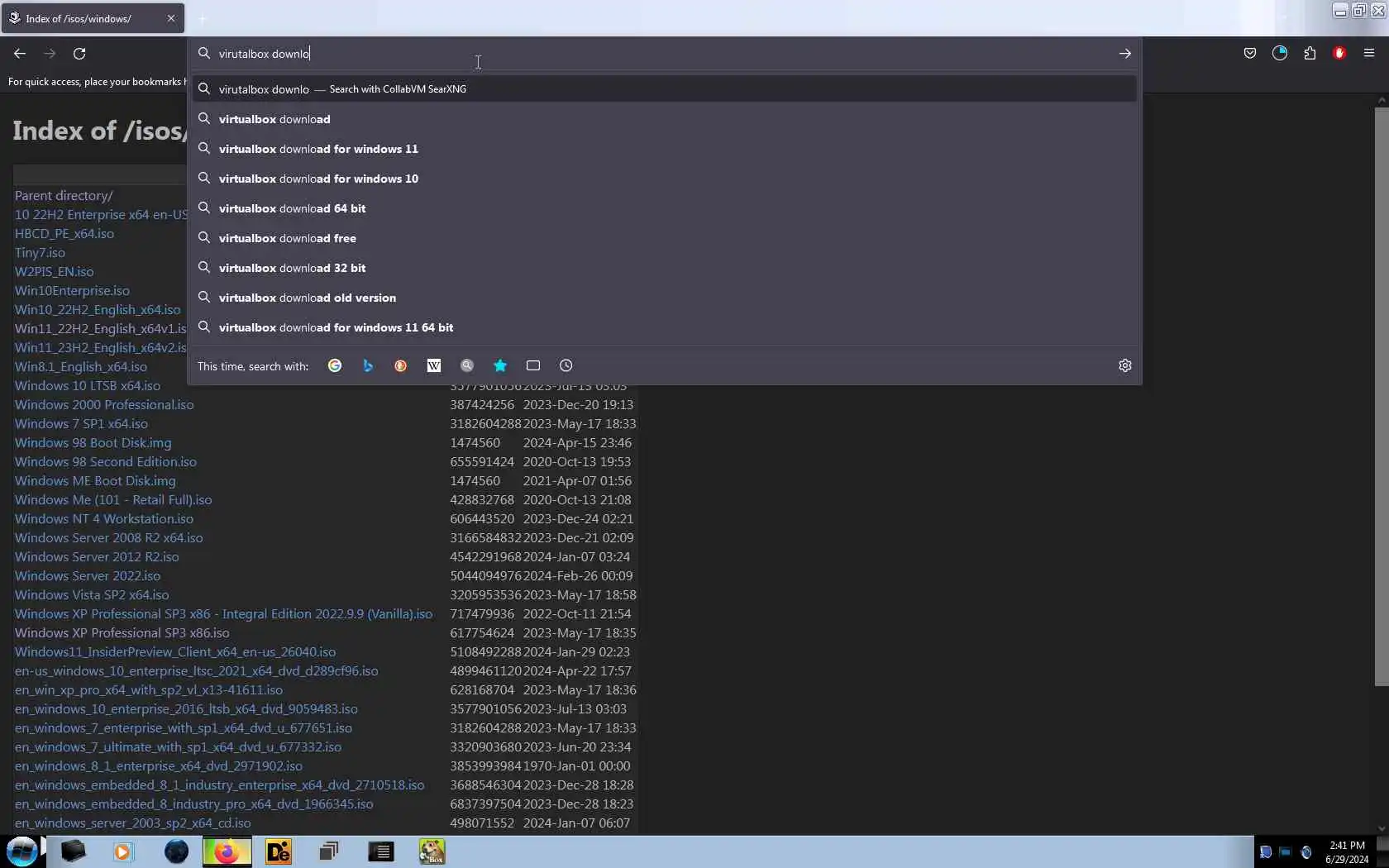Open the Box gopher application in the taskbar
The height and width of the screenshot is (868, 1389).
pyautogui.click(x=432, y=851)
